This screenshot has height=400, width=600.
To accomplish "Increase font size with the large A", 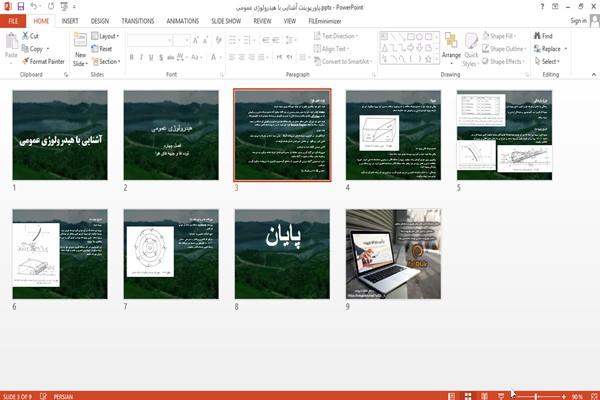I will [x=196, y=40].
